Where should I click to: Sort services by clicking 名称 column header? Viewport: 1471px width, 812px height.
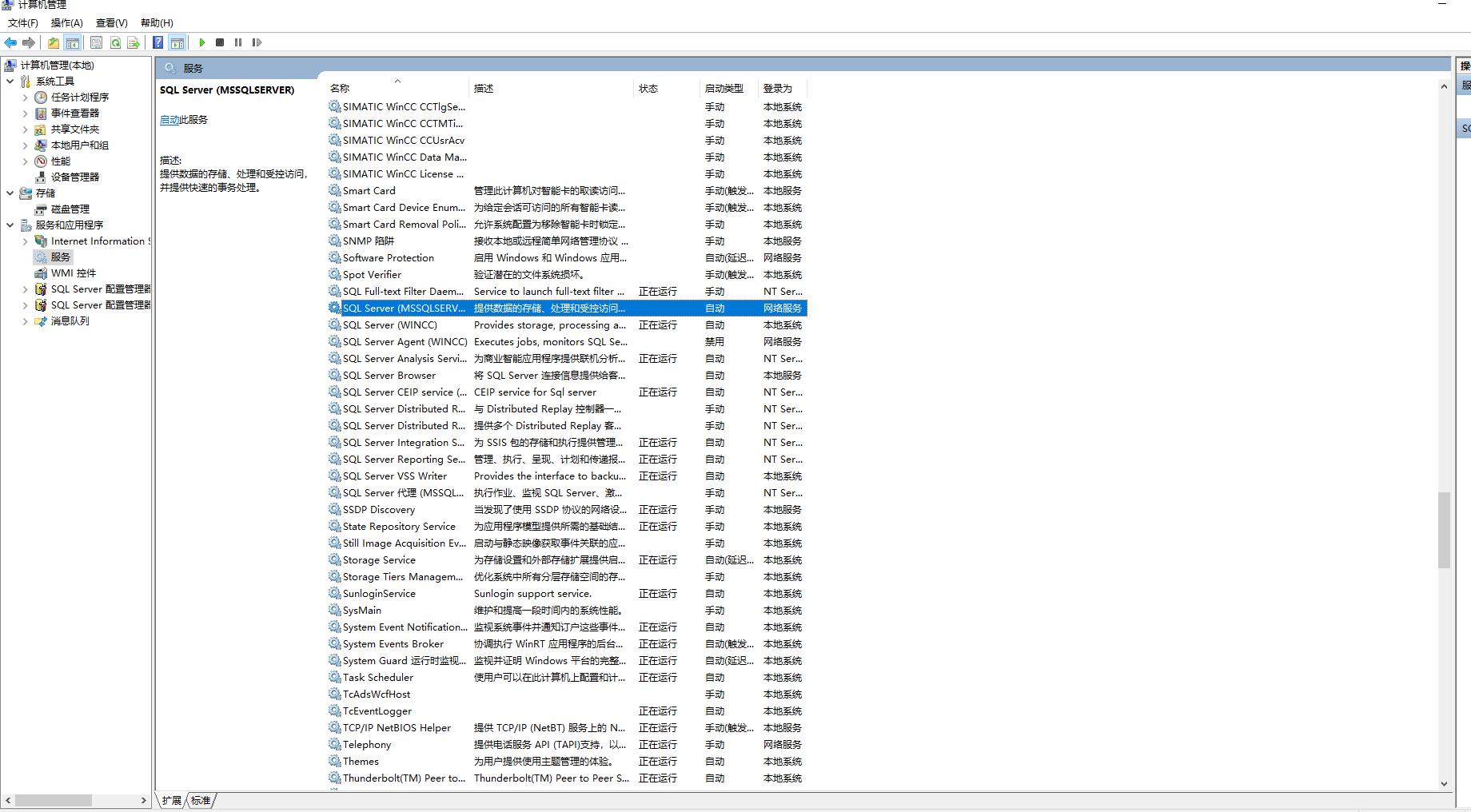coord(339,88)
